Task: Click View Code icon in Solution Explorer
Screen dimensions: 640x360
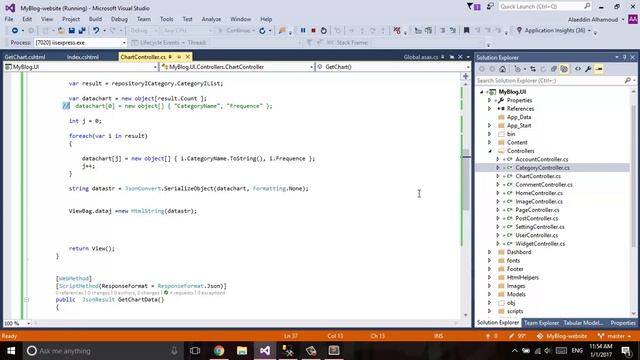Action: [578, 69]
